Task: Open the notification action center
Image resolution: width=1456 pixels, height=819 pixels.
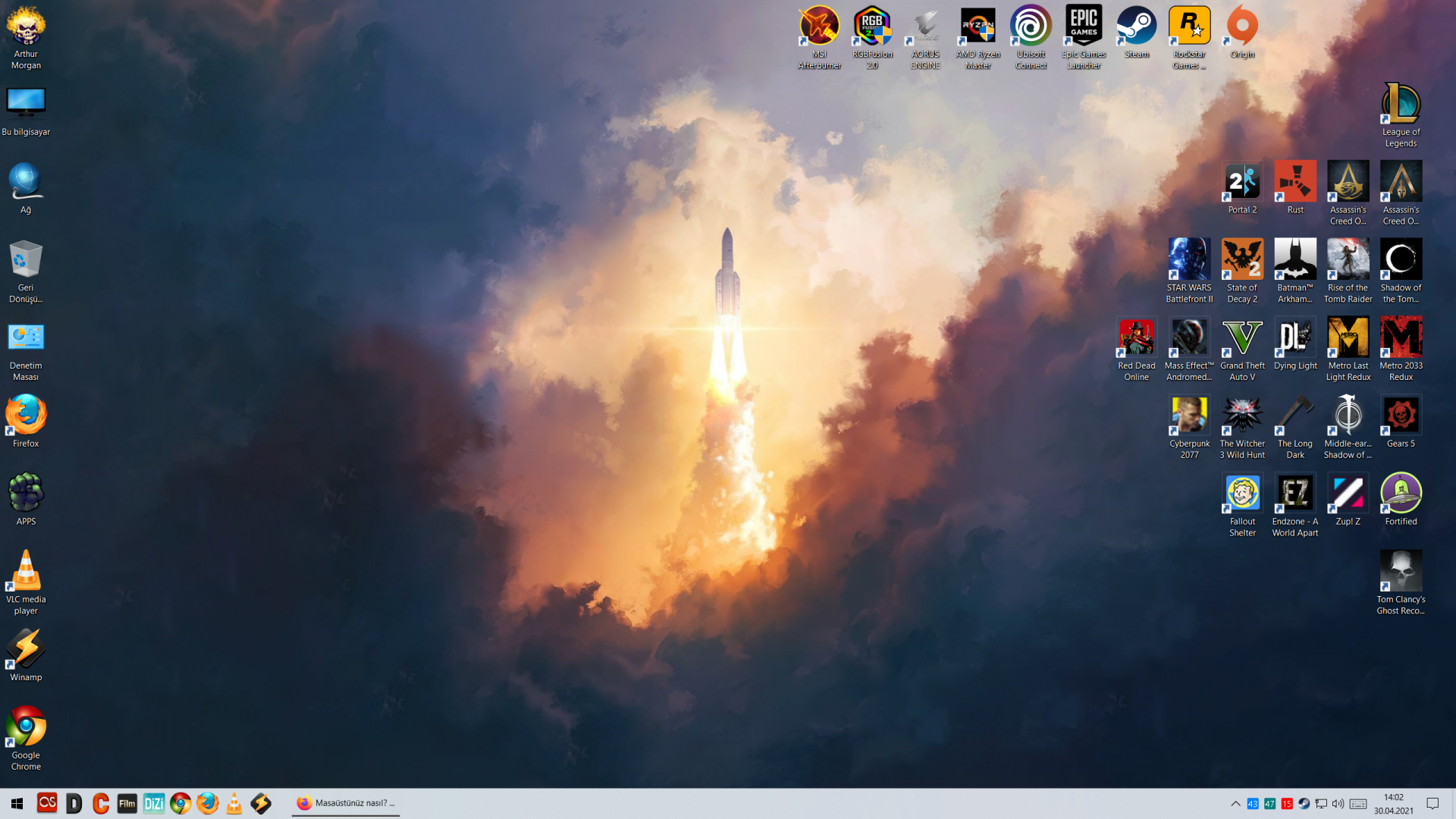Action: pyautogui.click(x=1432, y=804)
